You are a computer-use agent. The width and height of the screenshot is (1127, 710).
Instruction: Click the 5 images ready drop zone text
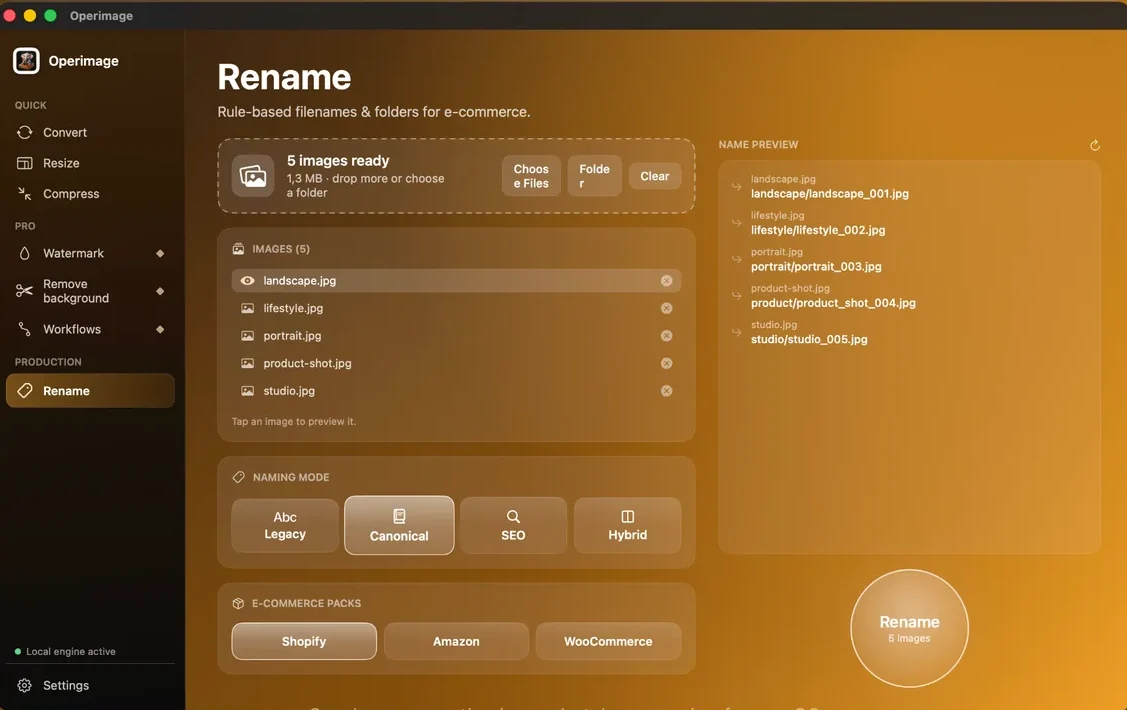coord(338,161)
